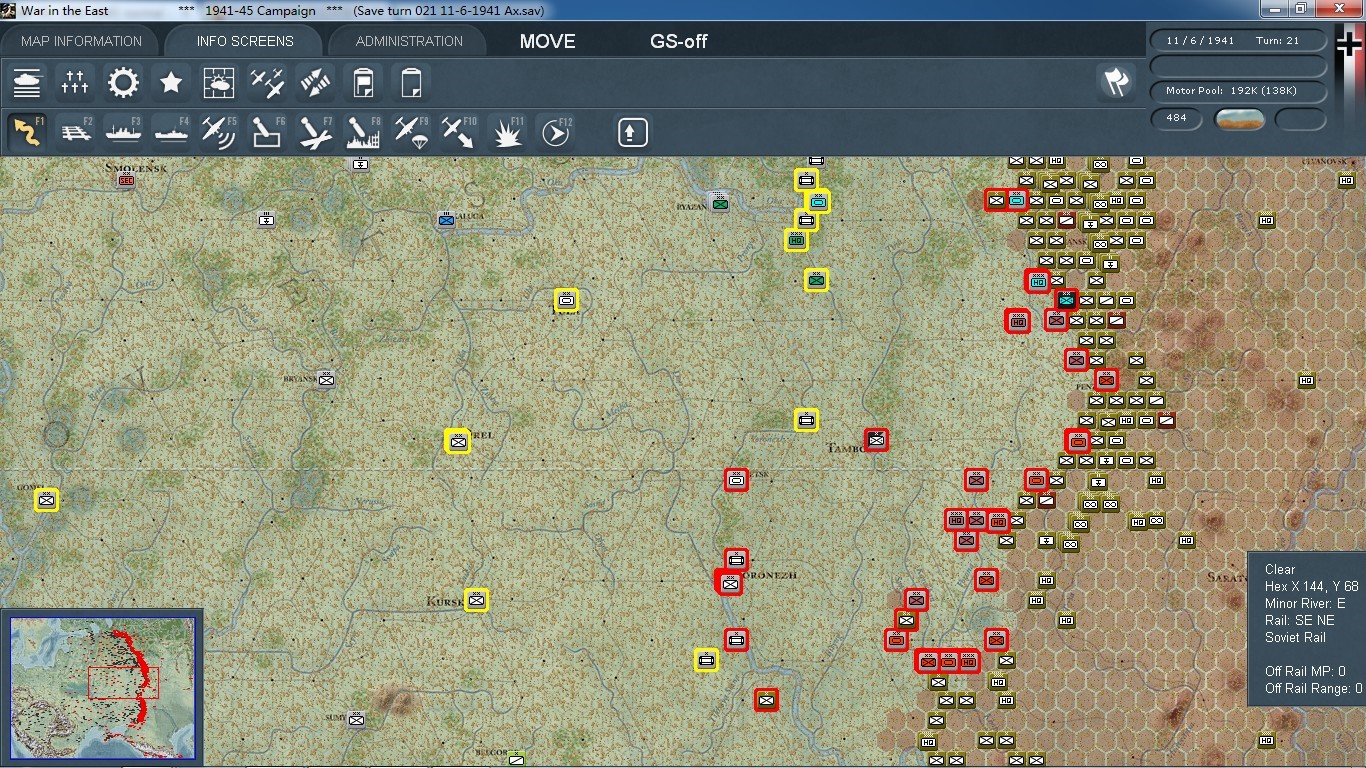Click the Rail: SE NE text
Image resolution: width=1366 pixels, height=768 pixels.
[1299, 620]
